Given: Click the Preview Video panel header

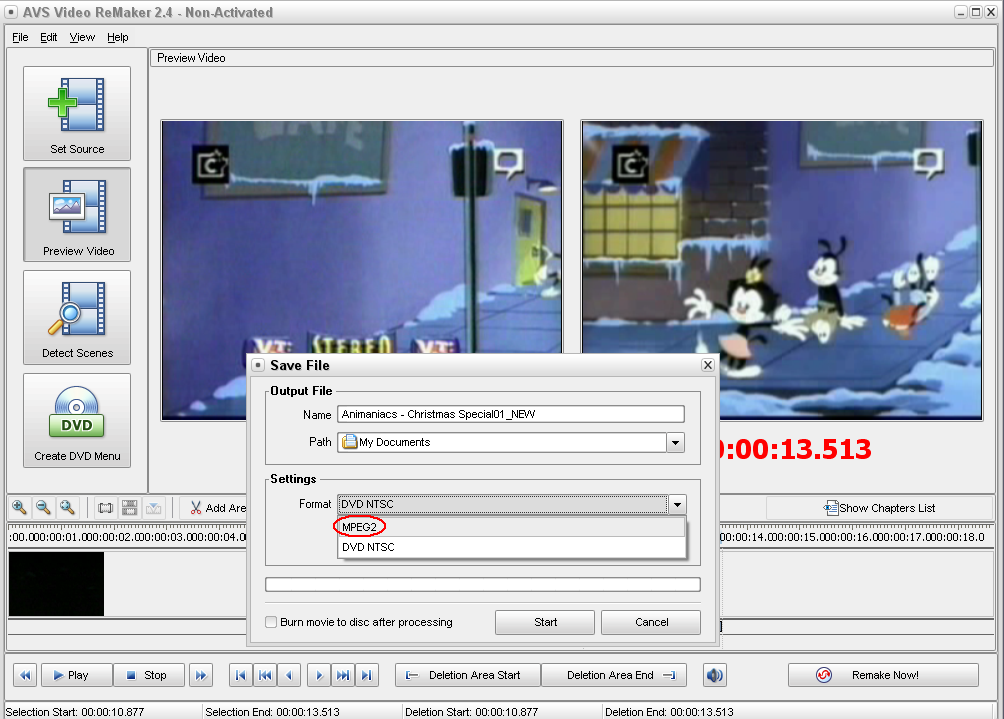Looking at the screenshot, I should [572, 58].
